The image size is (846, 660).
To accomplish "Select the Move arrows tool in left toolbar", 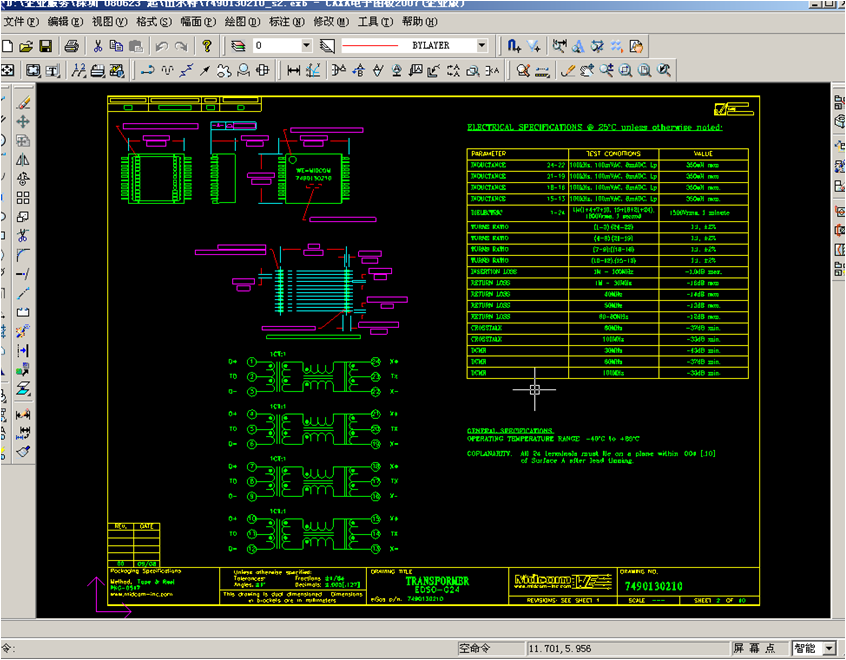I will pos(23,121).
